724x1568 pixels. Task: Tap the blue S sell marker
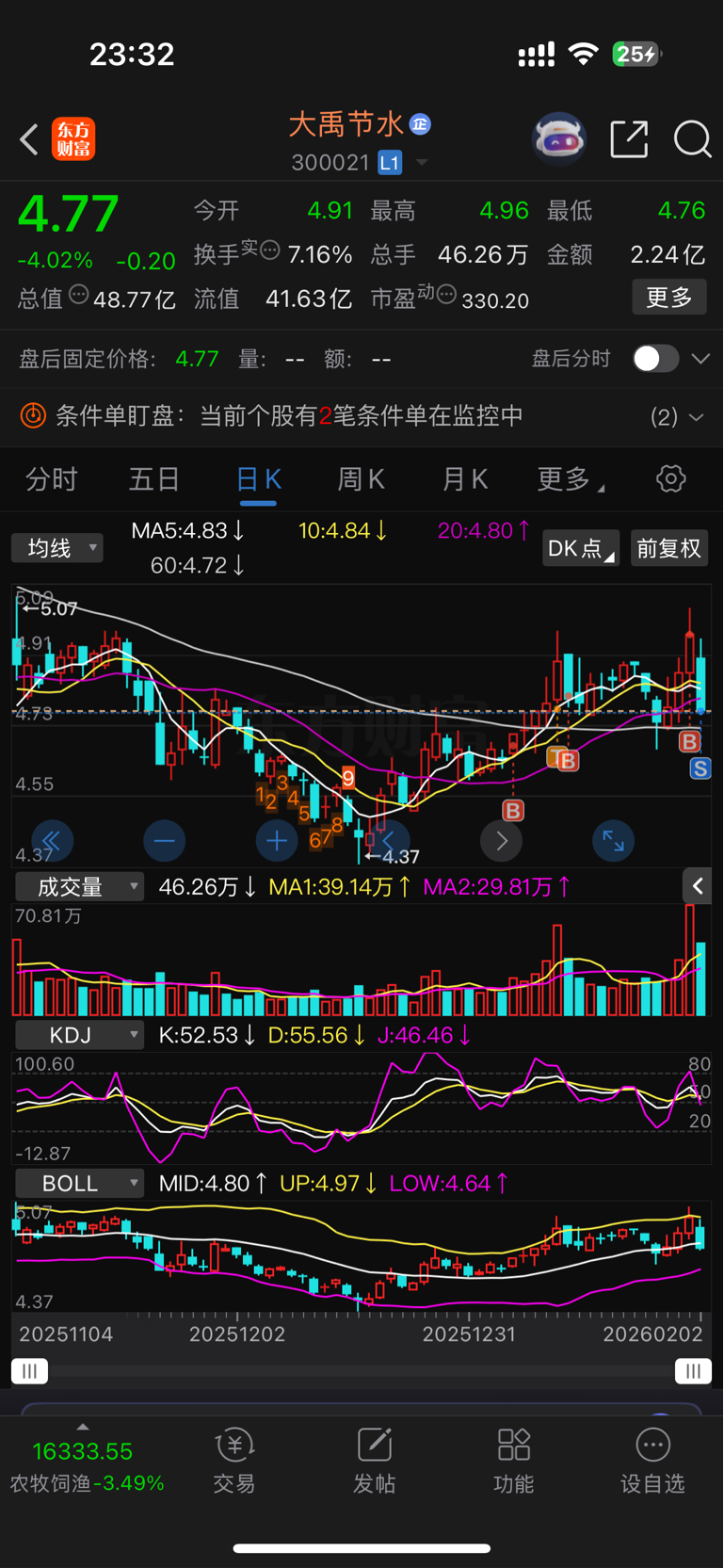pos(700,768)
